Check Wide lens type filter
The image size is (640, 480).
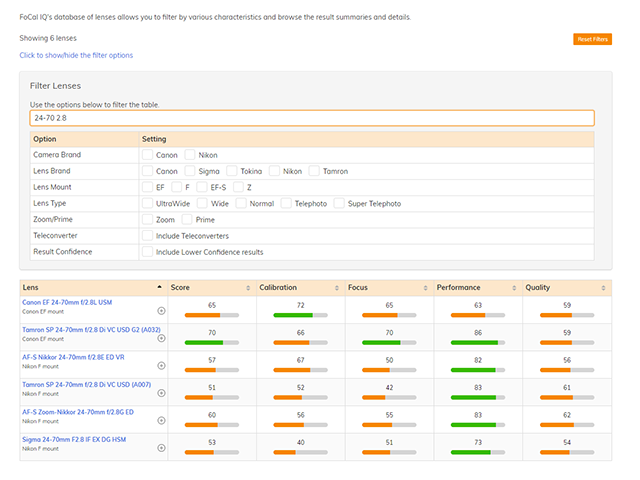coord(202,203)
